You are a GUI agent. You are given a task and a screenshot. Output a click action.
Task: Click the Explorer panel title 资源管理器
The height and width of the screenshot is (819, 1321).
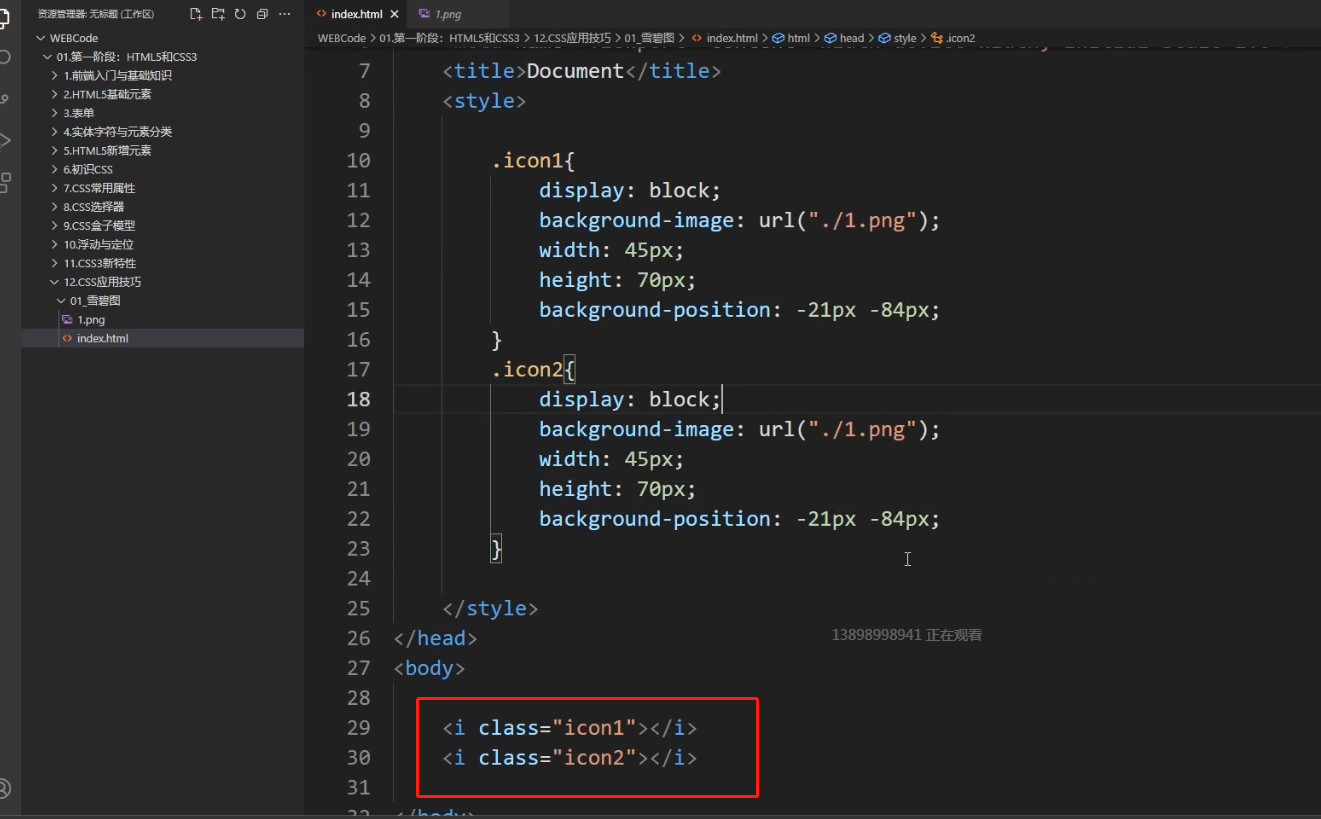click(95, 14)
